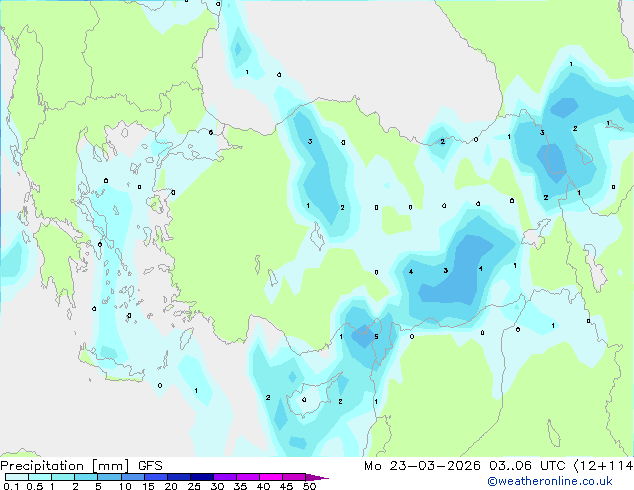Click the 40–45 mm magenta legend box
This screenshot has width=634, height=490.
tap(271, 477)
